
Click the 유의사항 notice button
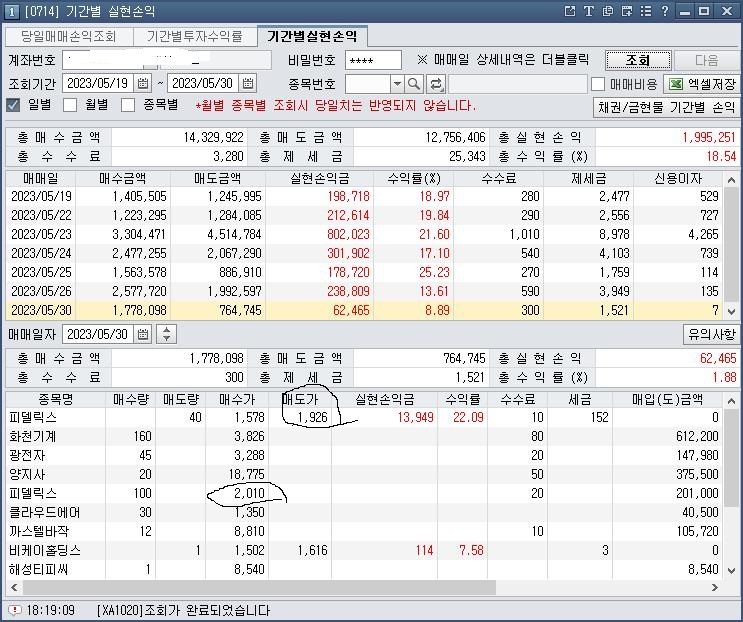[x=711, y=334]
